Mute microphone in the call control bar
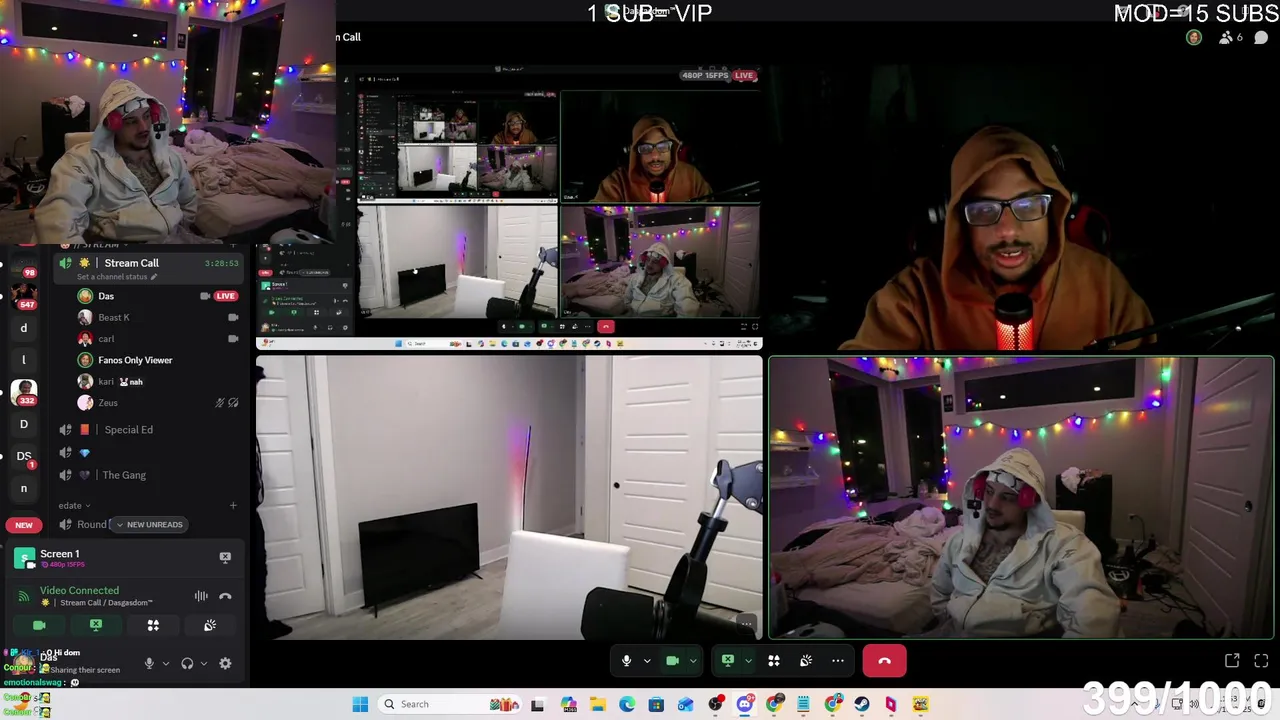This screenshot has height=720, width=1280. [626, 661]
